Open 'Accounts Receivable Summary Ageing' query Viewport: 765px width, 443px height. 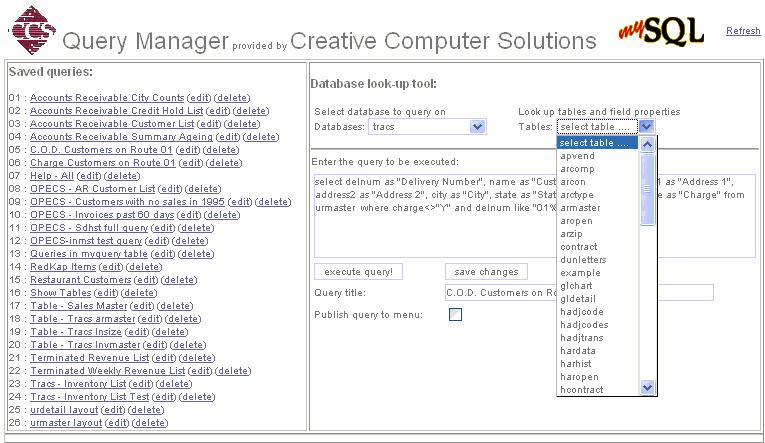[121, 137]
